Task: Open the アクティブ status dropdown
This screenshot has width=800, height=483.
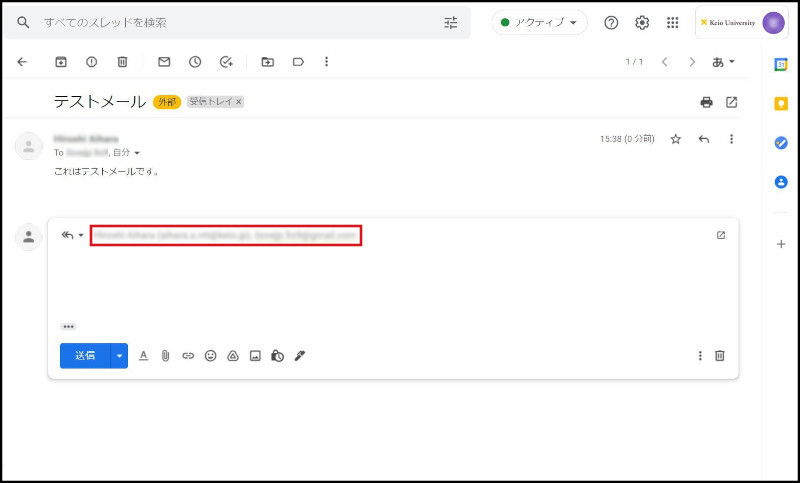Action: click(539, 22)
